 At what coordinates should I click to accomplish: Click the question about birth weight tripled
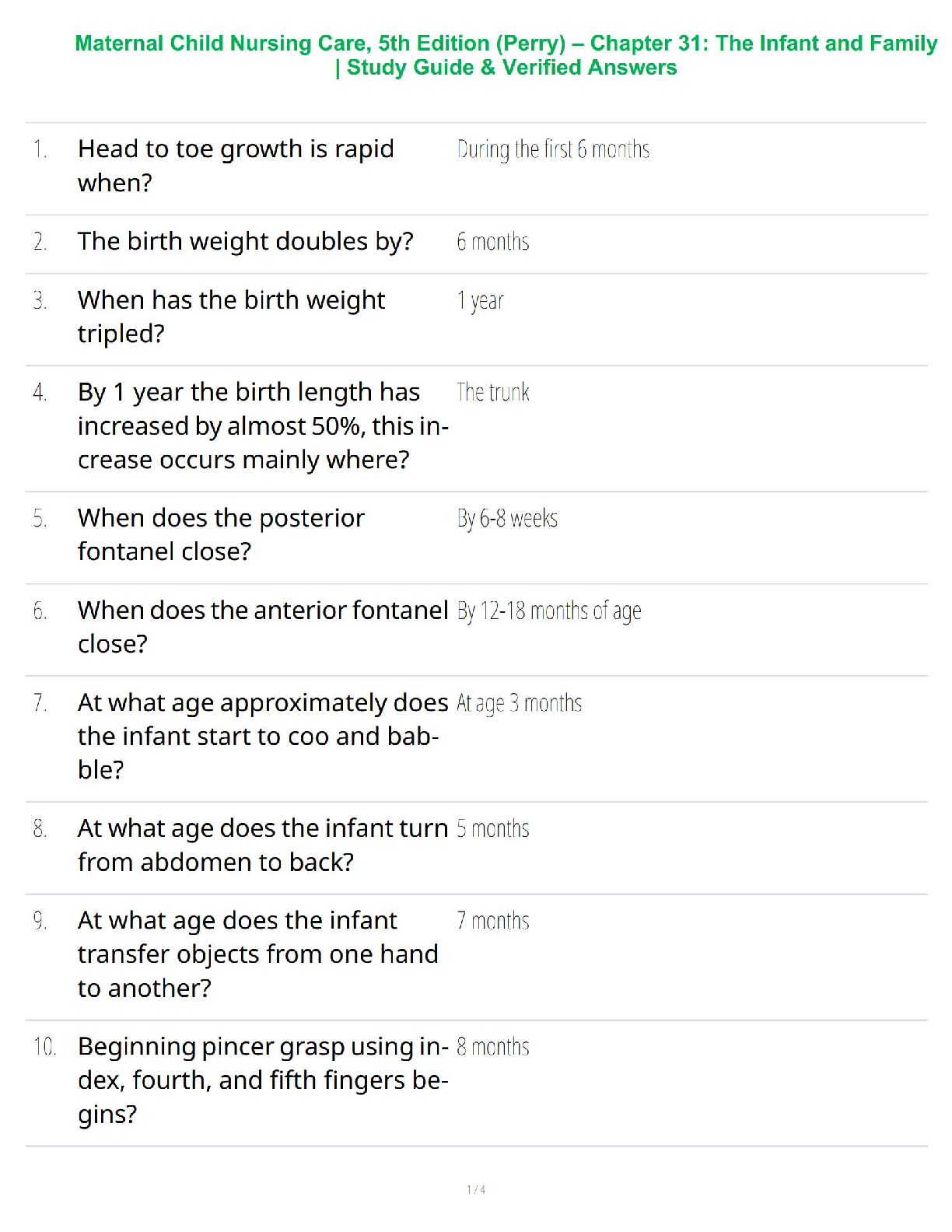[x=231, y=316]
